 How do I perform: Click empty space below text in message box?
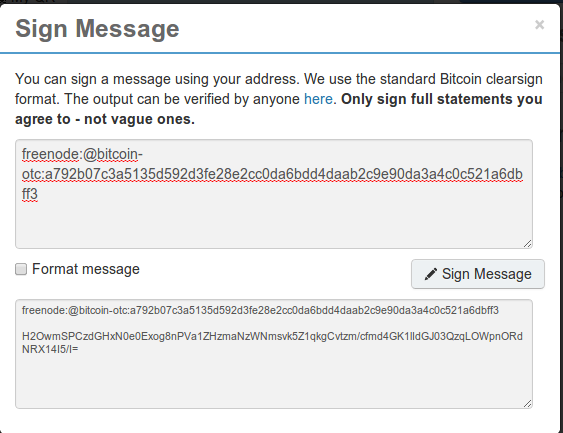(274, 225)
